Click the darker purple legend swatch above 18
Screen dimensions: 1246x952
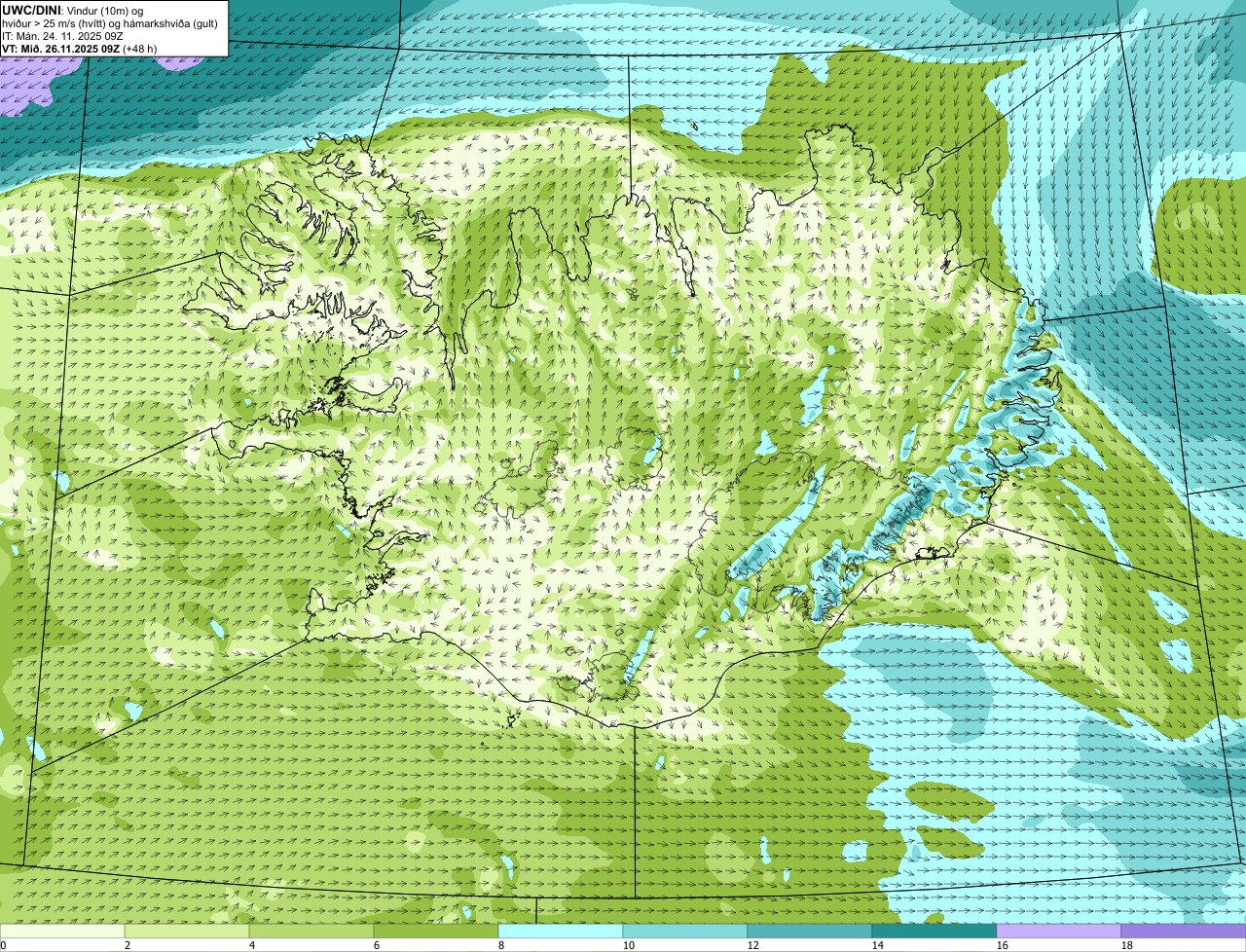point(1184,932)
